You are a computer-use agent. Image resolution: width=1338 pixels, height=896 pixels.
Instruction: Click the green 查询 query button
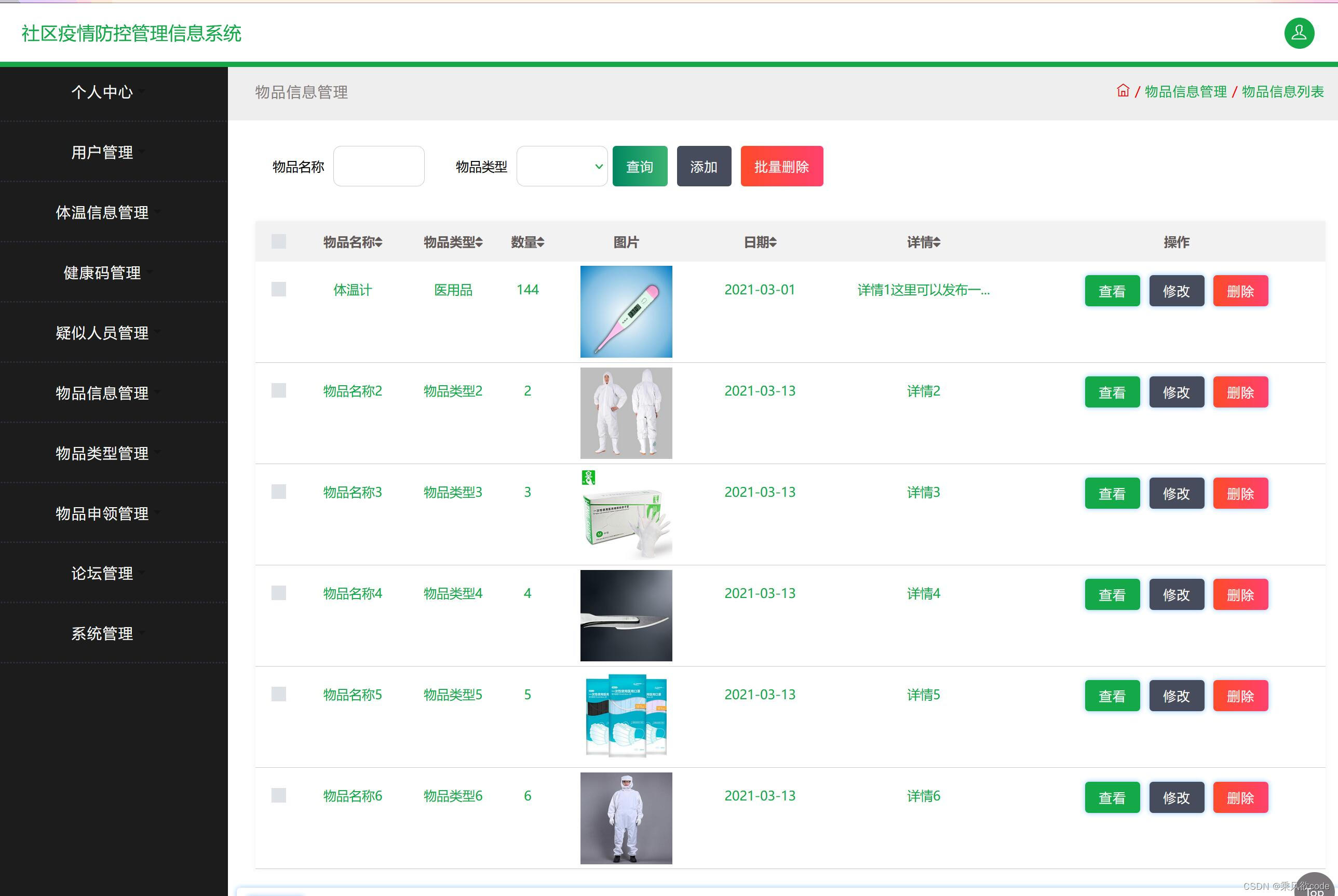640,166
